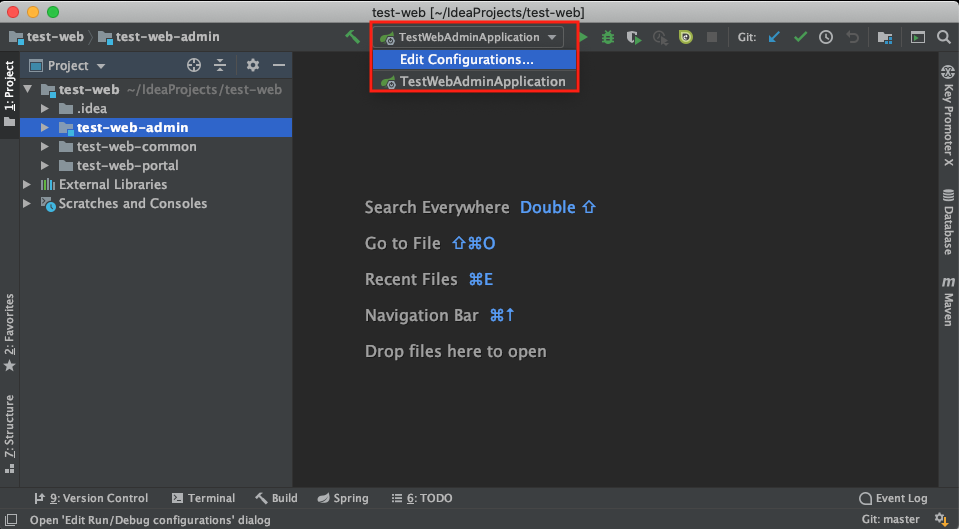Open the Key Promoter X side tab
Screen dimensions: 959x529
pos(948,115)
